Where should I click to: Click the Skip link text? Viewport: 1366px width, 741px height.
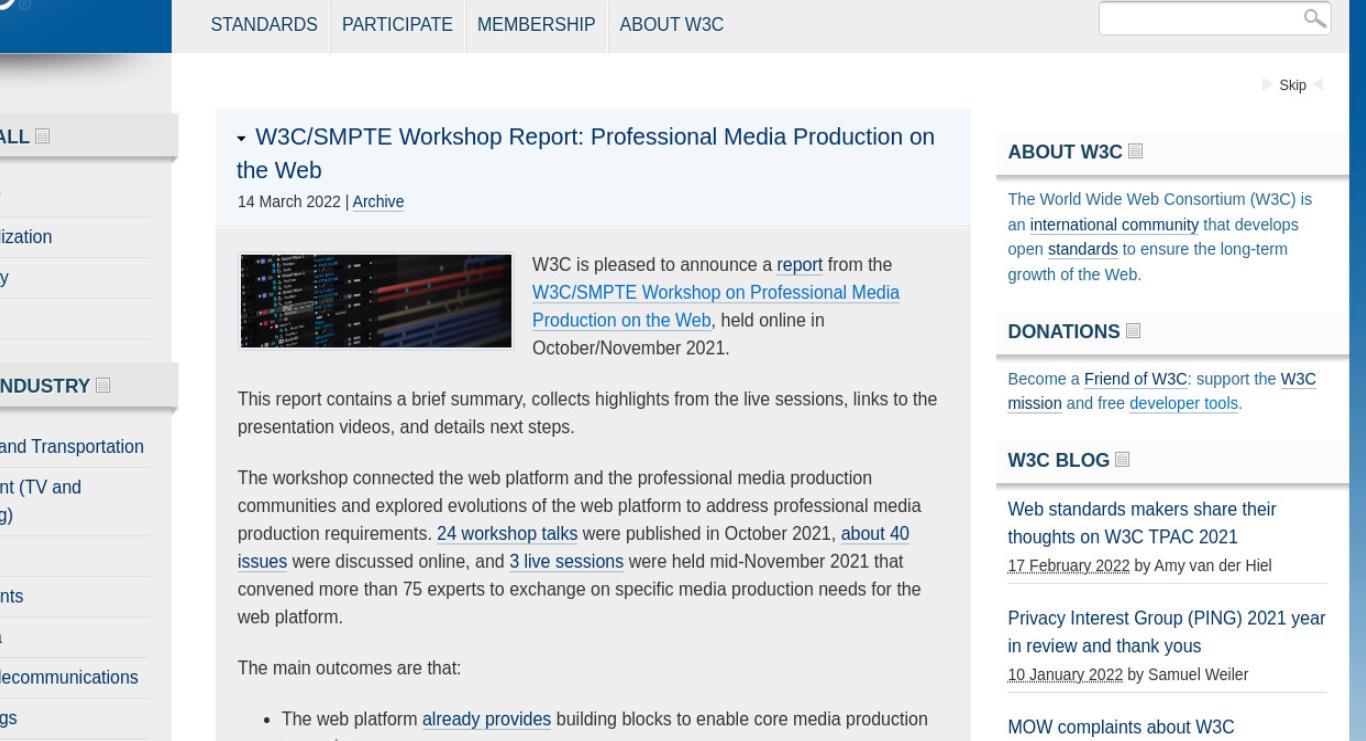[x=1293, y=85]
